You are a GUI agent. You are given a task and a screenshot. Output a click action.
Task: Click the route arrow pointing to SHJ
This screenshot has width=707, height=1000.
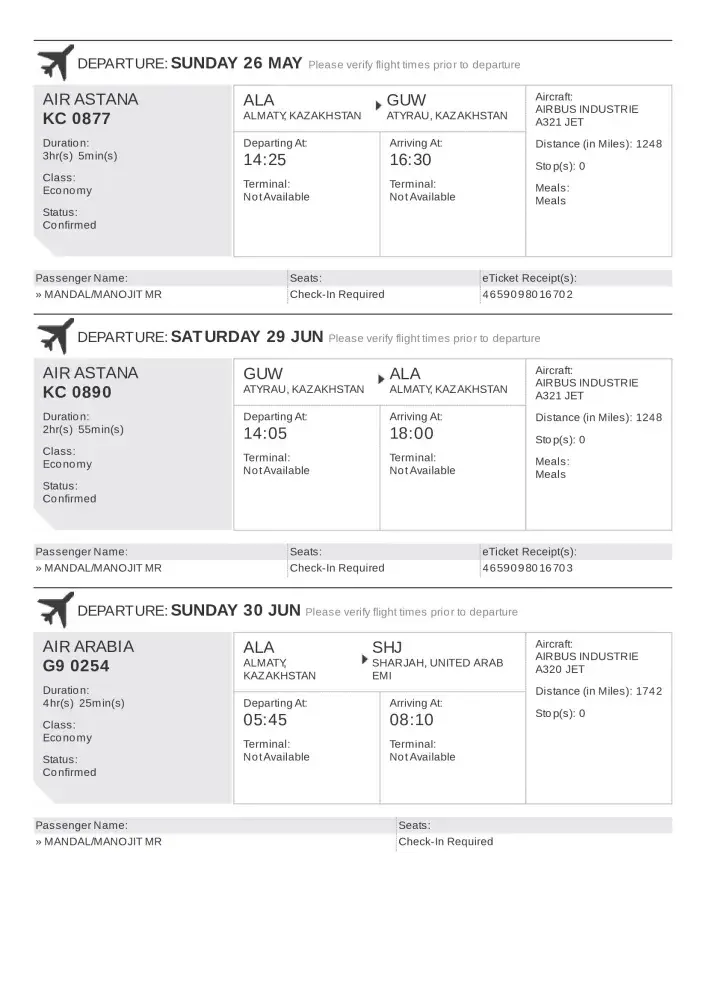pyautogui.click(x=363, y=660)
